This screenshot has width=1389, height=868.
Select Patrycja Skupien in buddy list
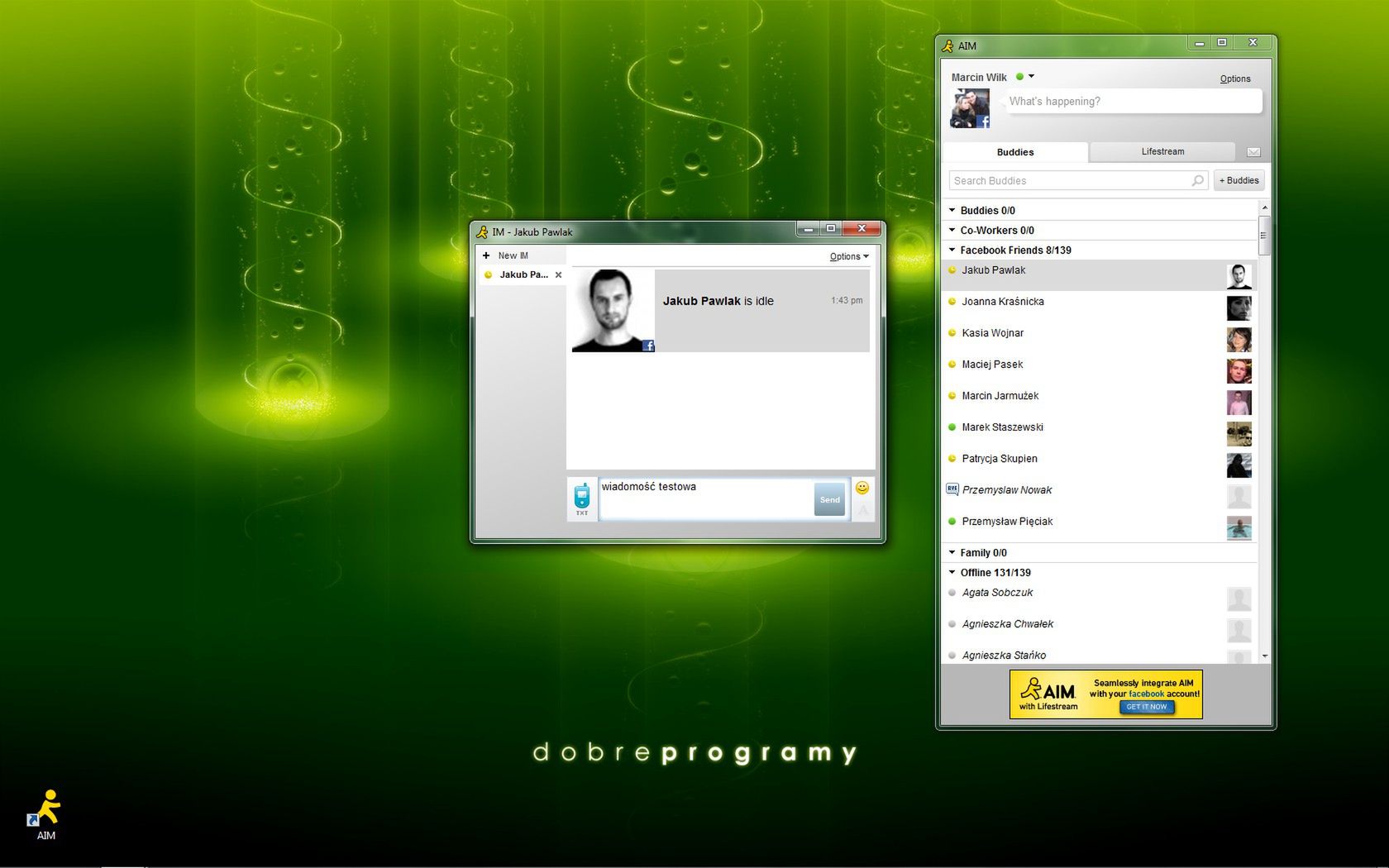tap(1100, 465)
